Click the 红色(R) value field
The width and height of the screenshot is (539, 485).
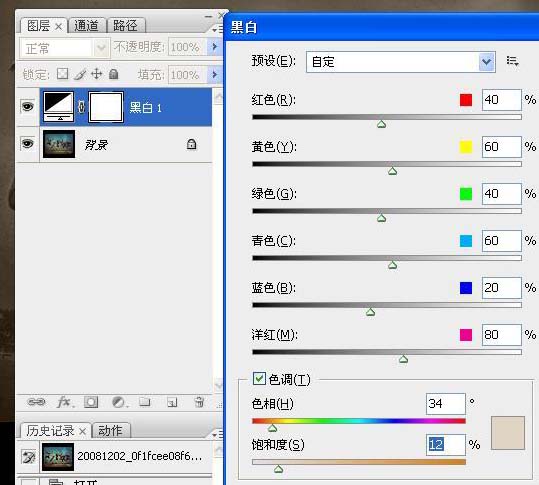click(x=502, y=100)
